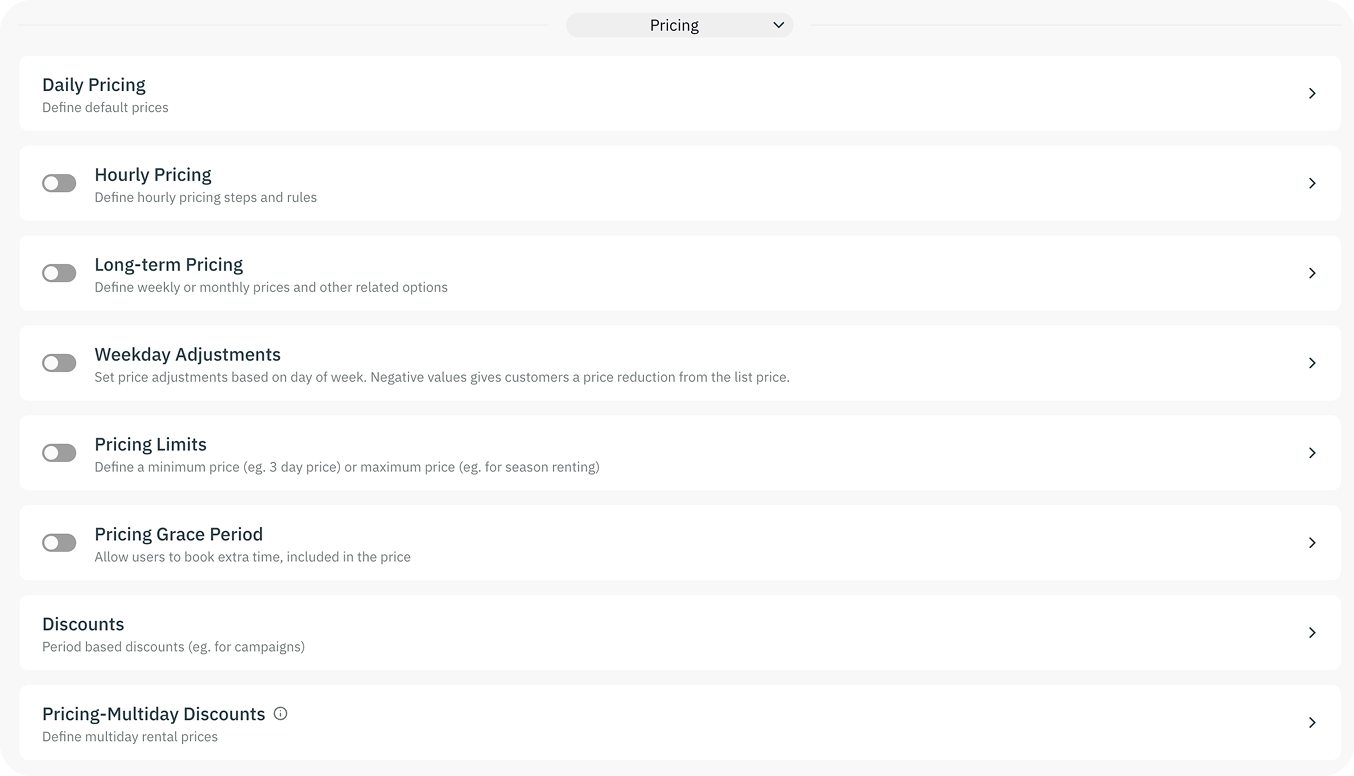1354x776 pixels.
Task: Switch on Pricing Grace Period
Action: click(x=59, y=543)
